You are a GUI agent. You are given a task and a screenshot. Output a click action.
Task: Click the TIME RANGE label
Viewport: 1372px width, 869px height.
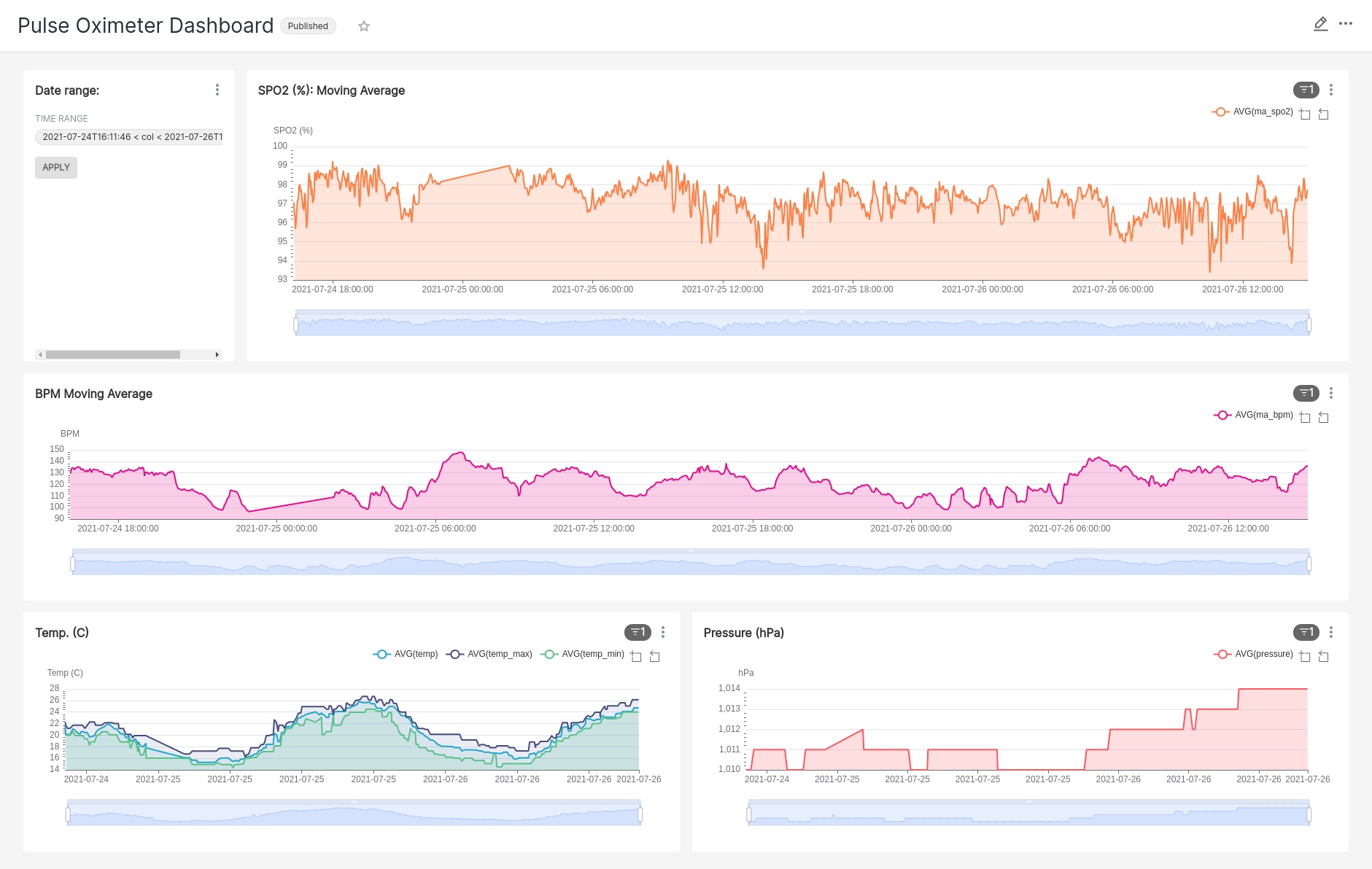[x=61, y=119]
